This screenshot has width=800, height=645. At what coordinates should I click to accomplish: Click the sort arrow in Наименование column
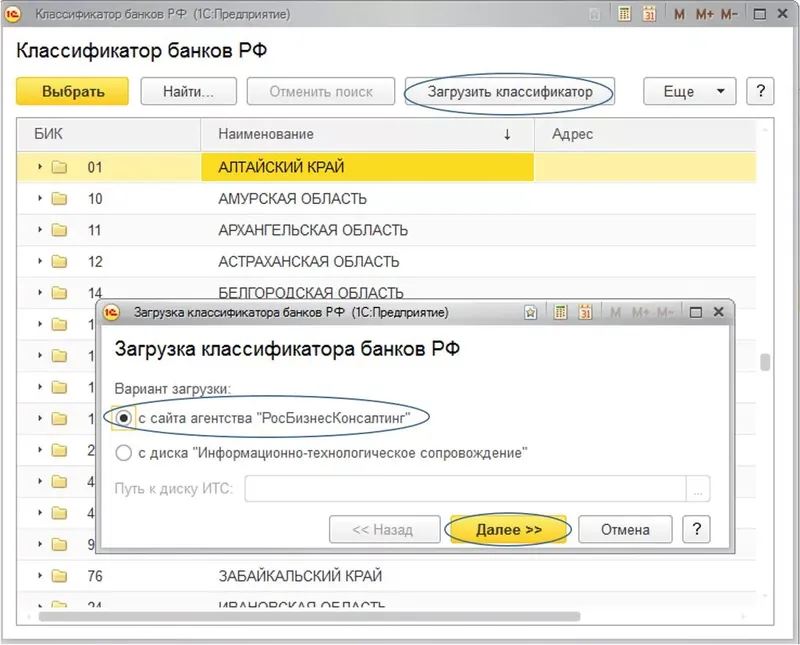point(507,134)
